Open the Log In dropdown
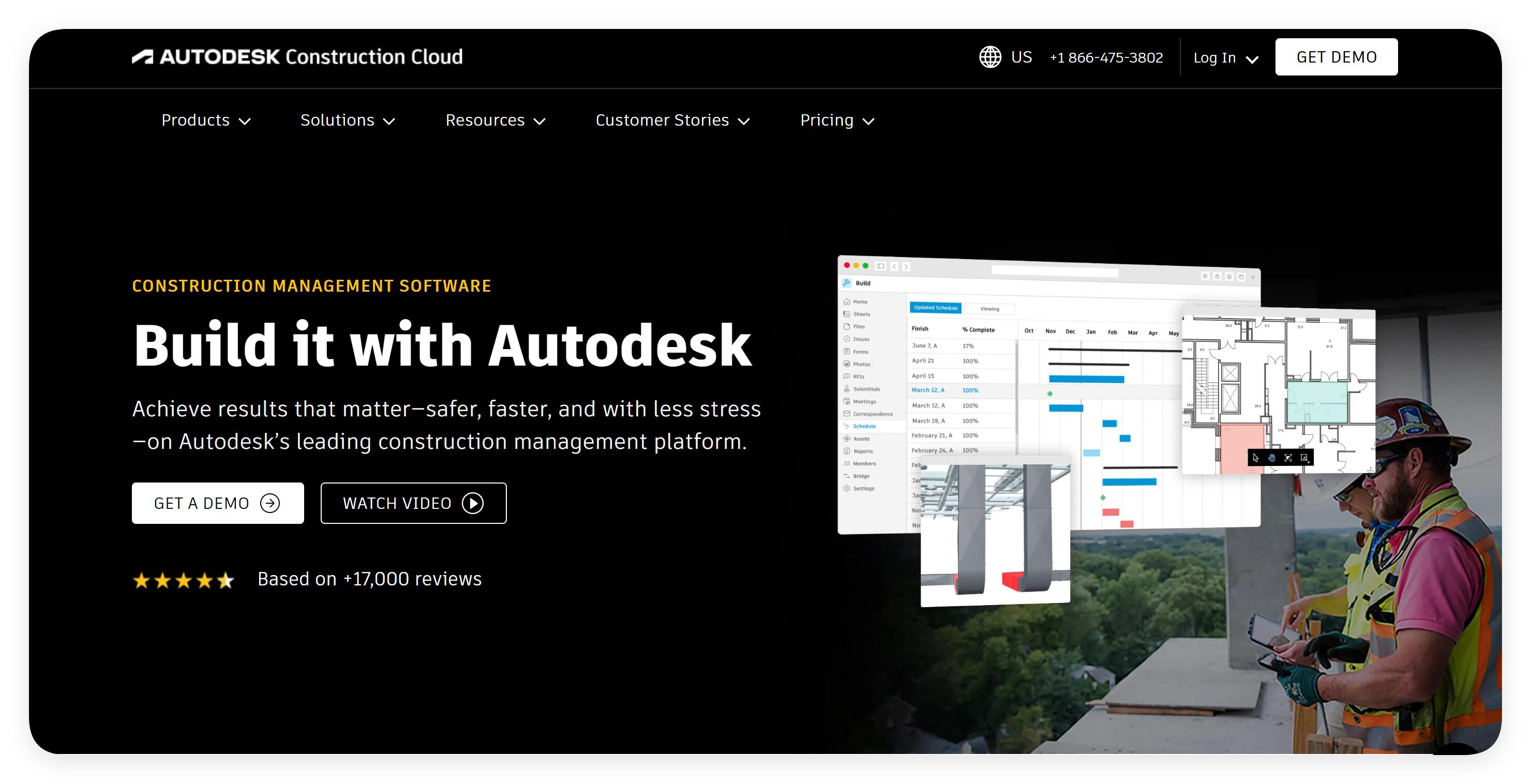This screenshot has height=784, width=1531. coord(1225,57)
